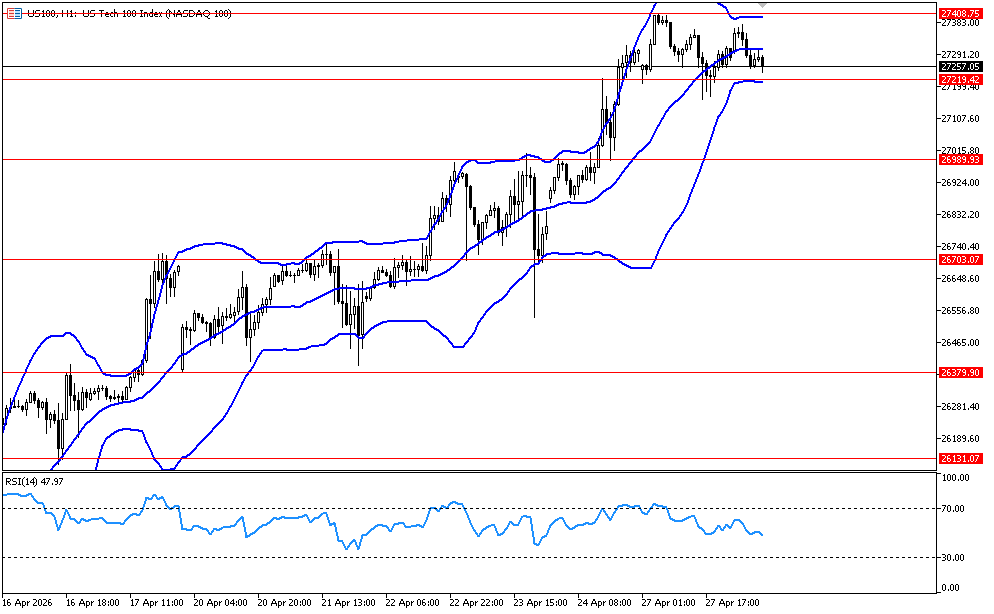994x614 pixels.
Task: Select the 26131.07 red price tag
Action: pos(960,458)
